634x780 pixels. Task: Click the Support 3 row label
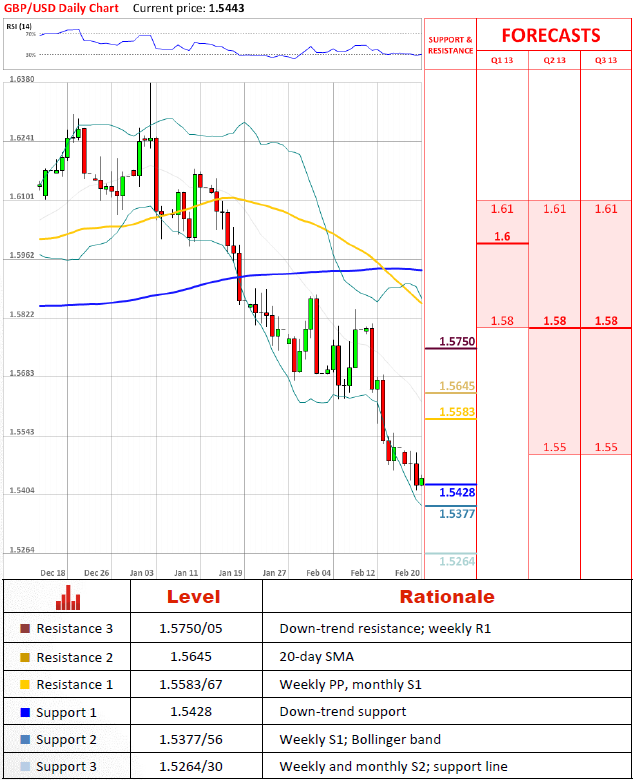coord(66,767)
